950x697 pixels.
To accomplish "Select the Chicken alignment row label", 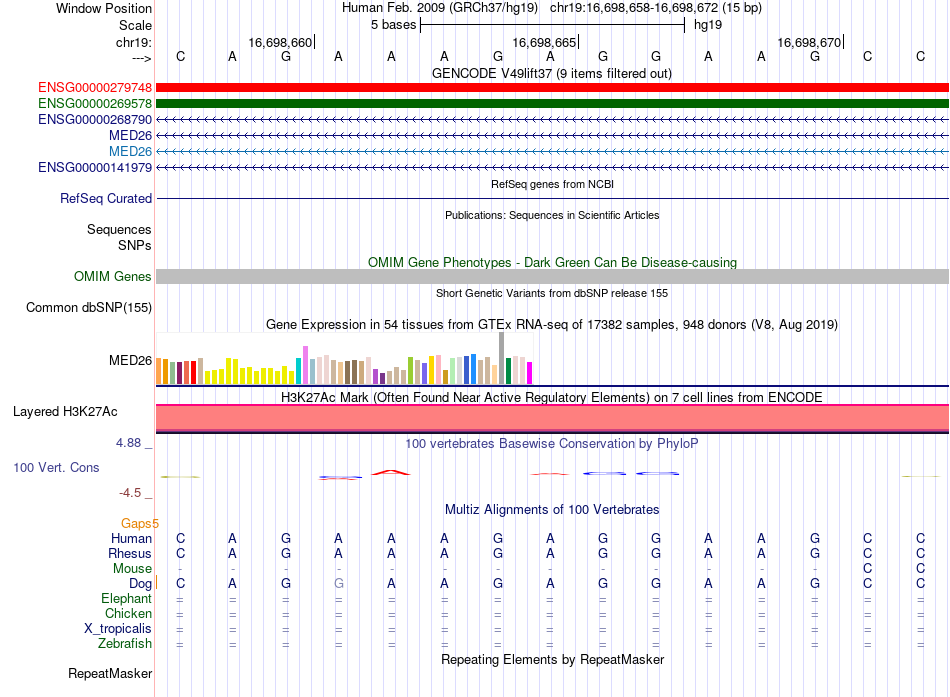I will [128, 613].
